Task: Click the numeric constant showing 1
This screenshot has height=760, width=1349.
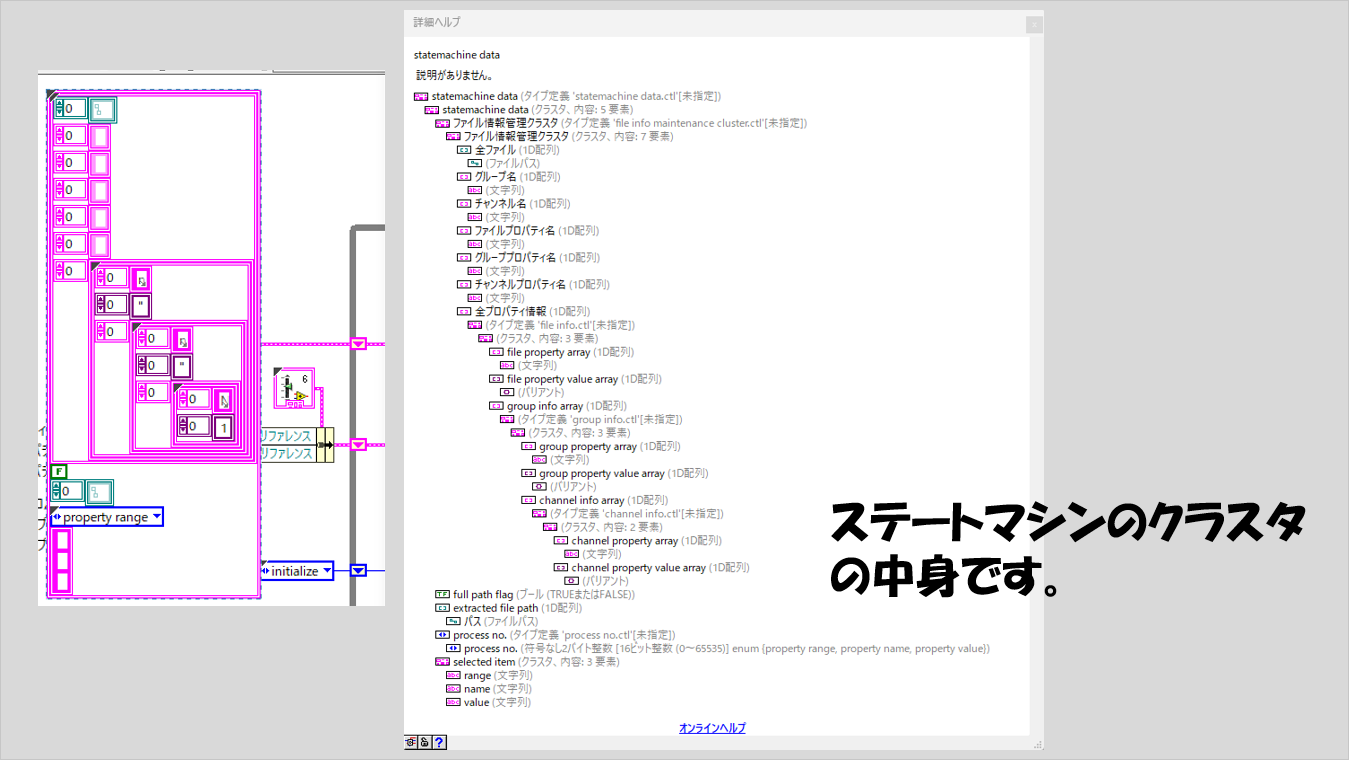Action: click(223, 426)
